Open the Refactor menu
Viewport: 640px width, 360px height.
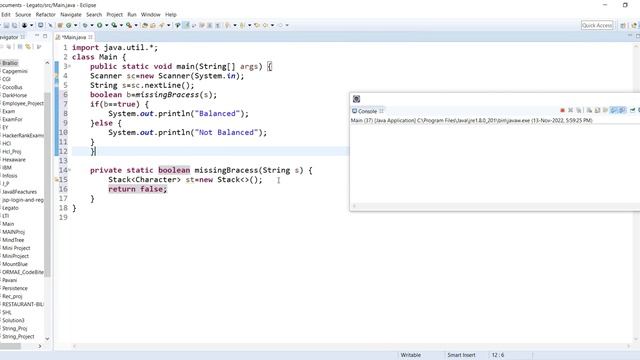click(45, 14)
